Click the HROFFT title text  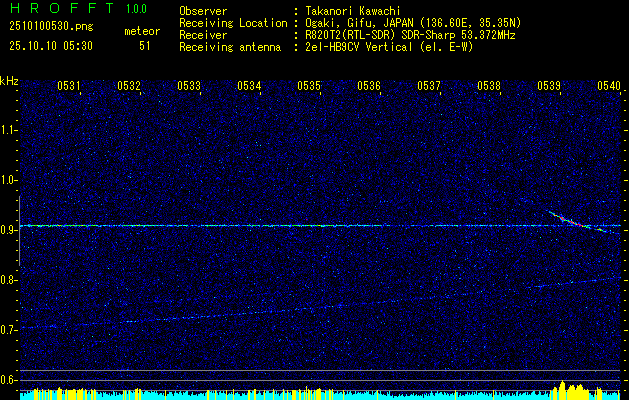[62, 9]
